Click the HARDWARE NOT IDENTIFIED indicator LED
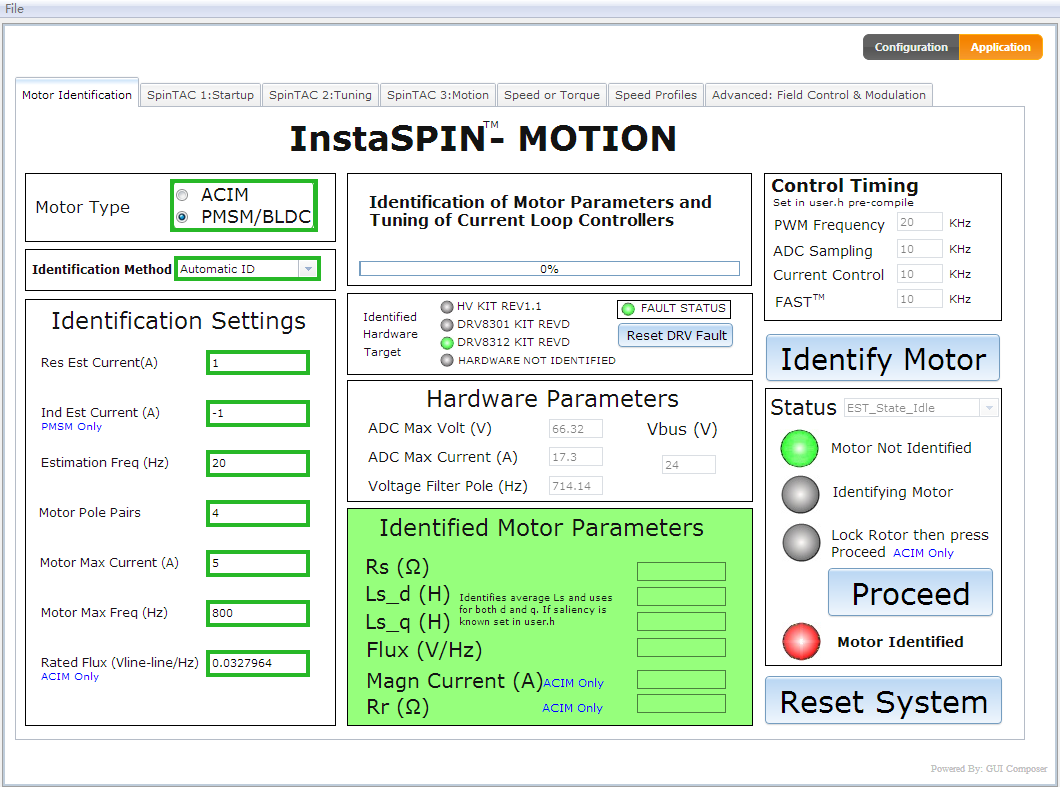The image size is (1060, 787). 447,360
